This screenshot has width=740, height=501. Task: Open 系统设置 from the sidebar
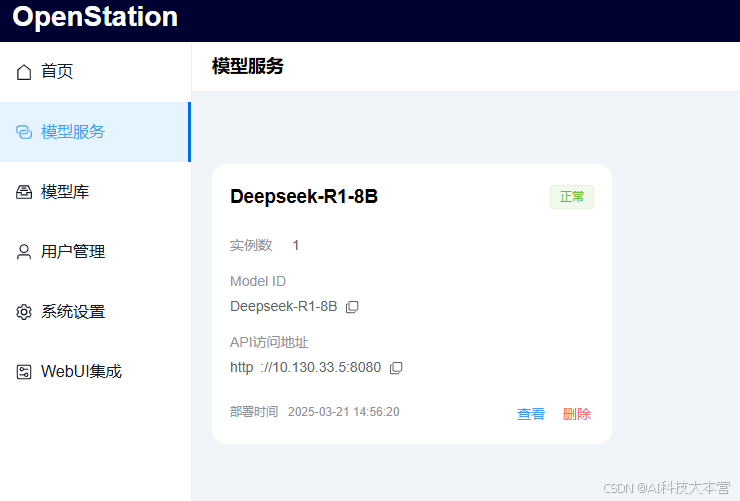click(x=95, y=312)
